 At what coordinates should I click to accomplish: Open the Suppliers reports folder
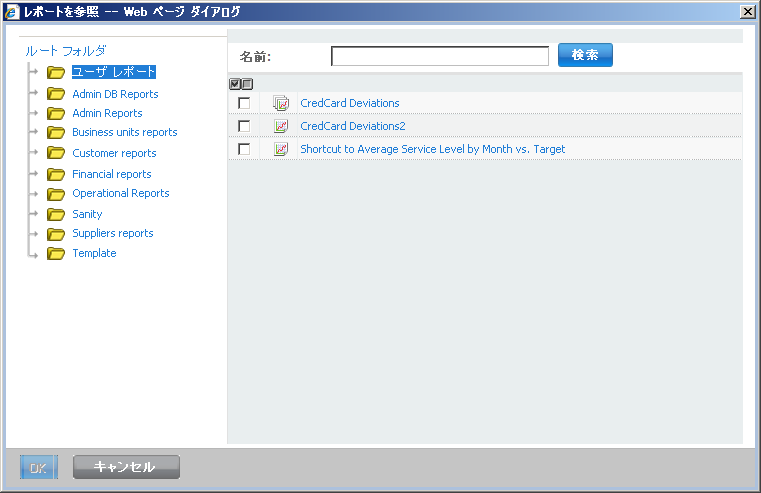pyautogui.click(x=113, y=233)
